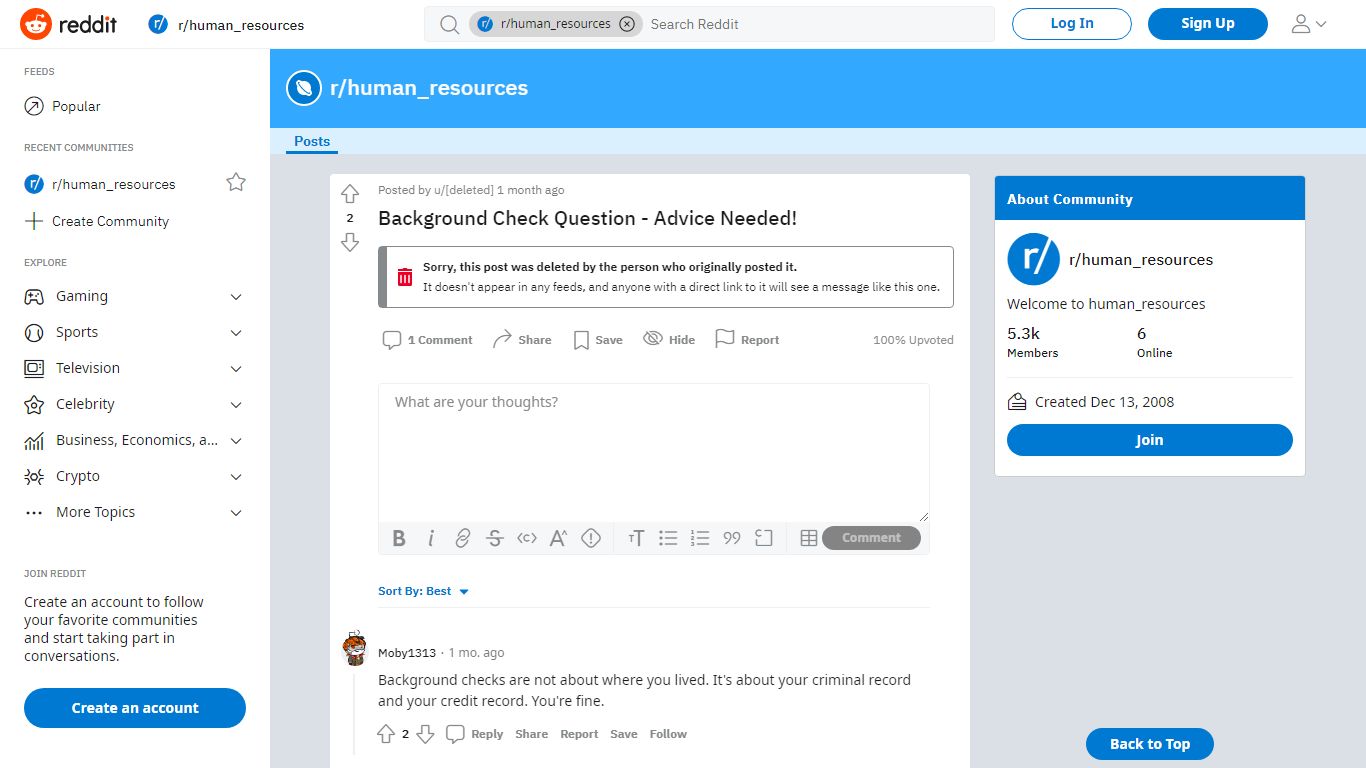The width and height of the screenshot is (1366, 768).
Task: Save the post with bookmark icon
Action: [597, 340]
